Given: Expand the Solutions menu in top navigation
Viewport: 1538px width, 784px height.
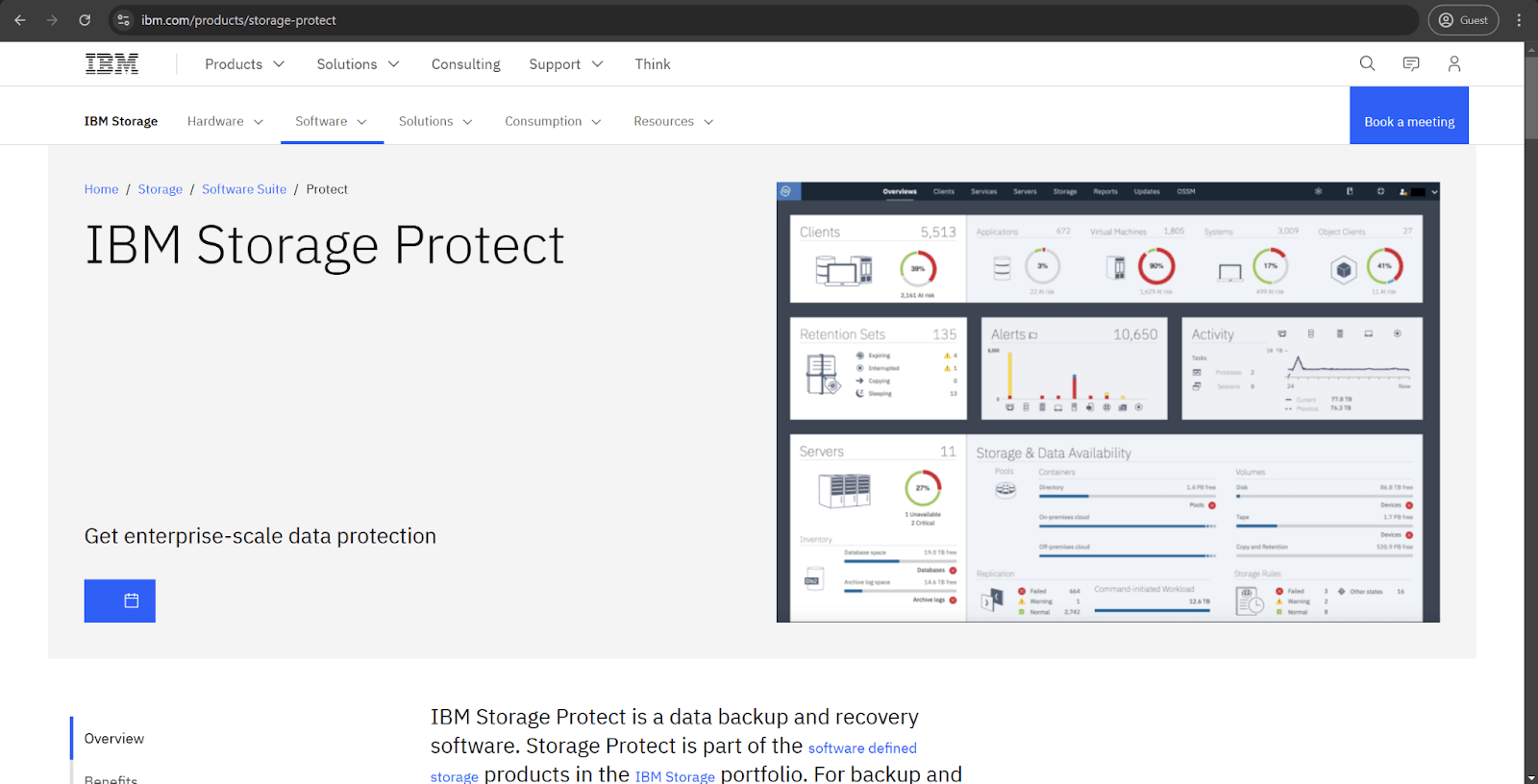Looking at the screenshot, I should pyautogui.click(x=358, y=64).
